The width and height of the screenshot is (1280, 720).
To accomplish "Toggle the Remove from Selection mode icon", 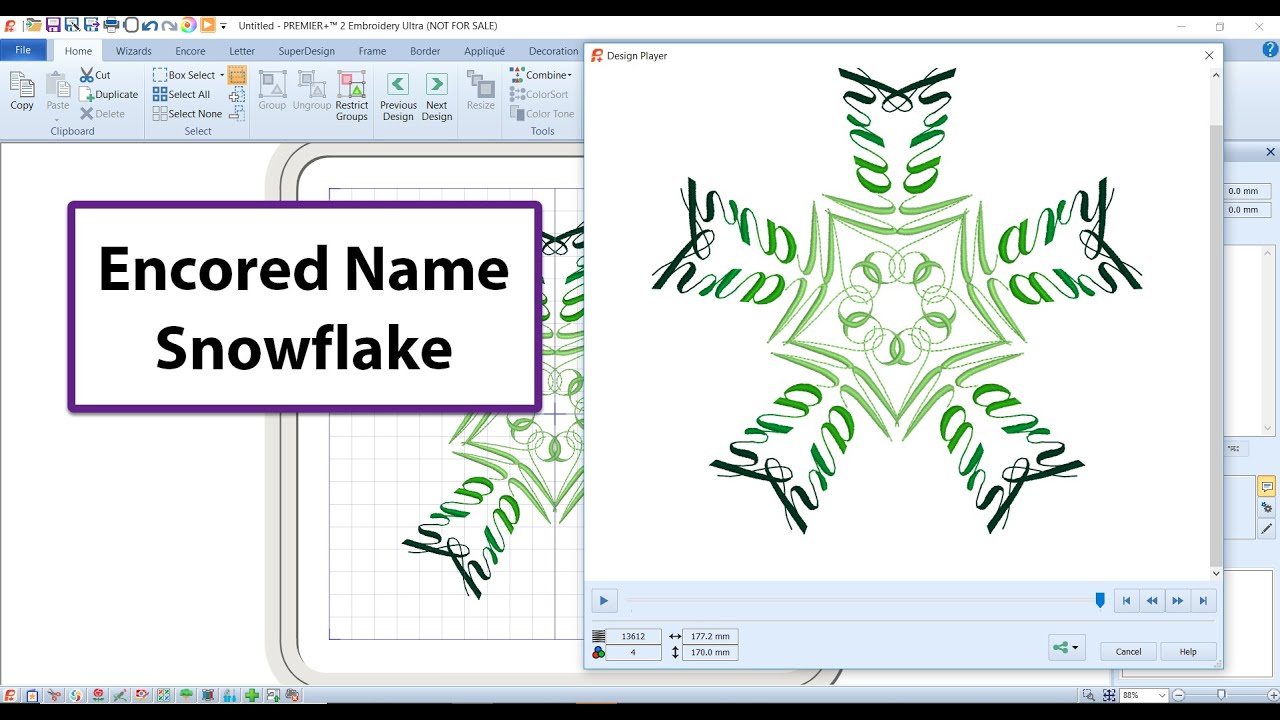I will pos(237,114).
